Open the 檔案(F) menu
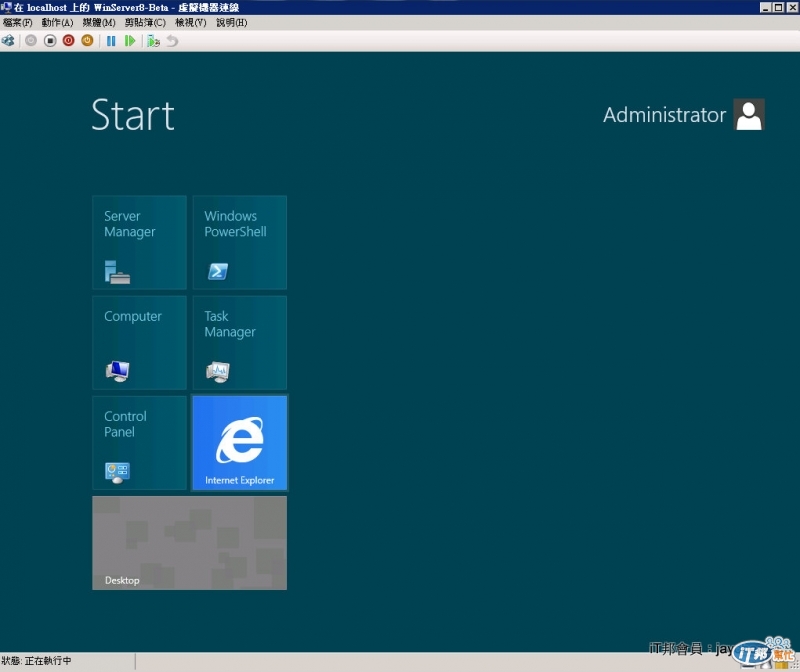Viewport: 800px width, 672px height. (17, 22)
